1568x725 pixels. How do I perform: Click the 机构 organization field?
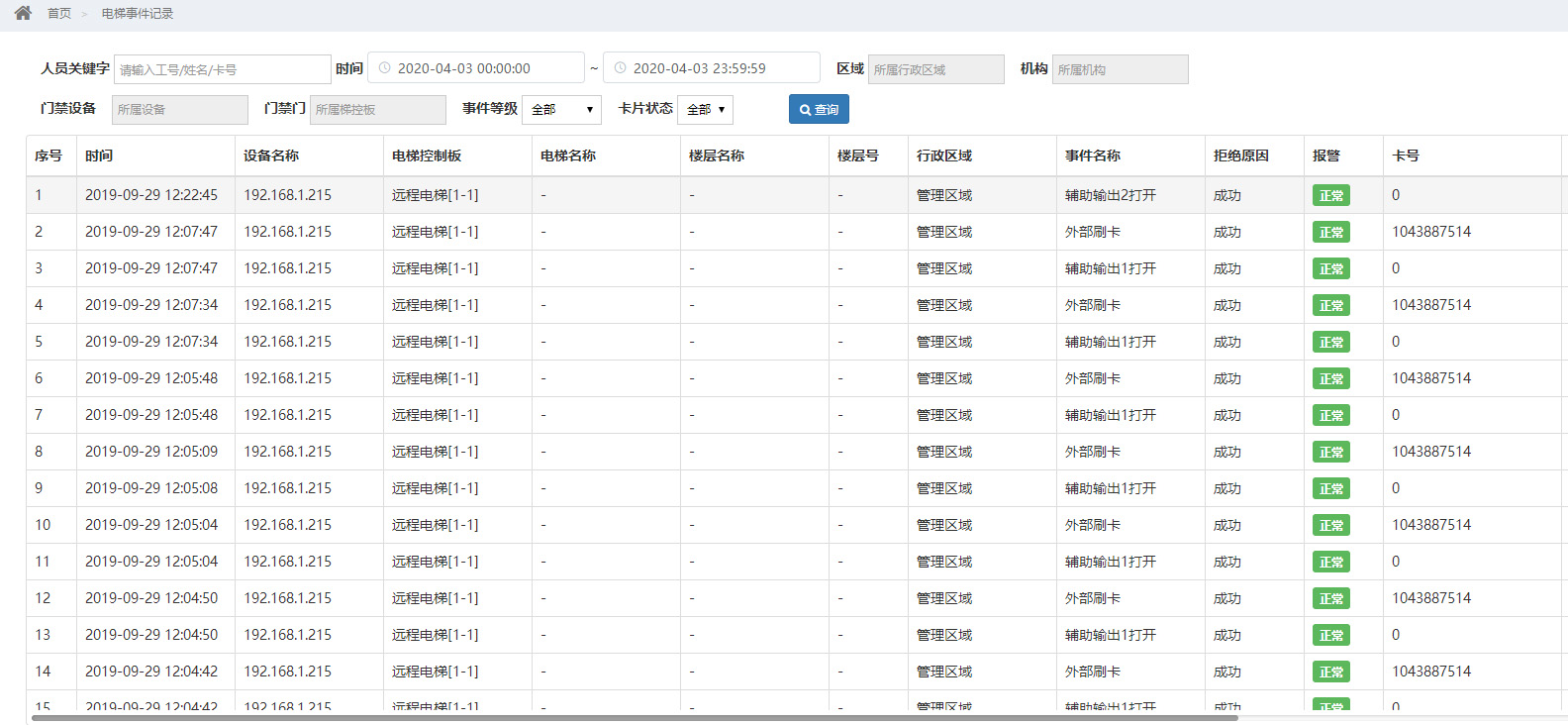click(x=1120, y=69)
